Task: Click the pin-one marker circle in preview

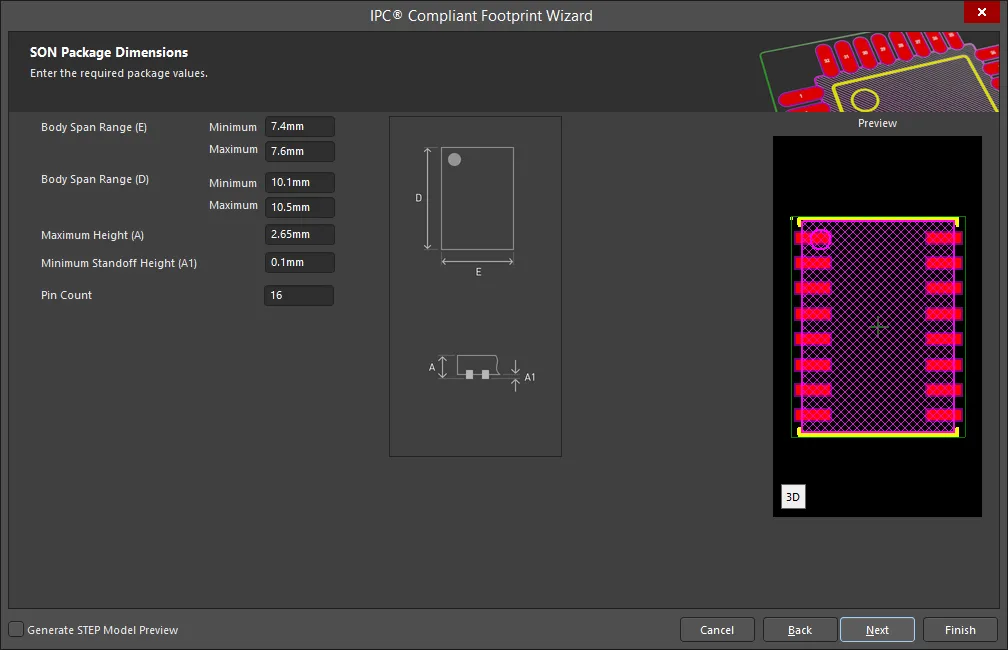Action: (820, 239)
